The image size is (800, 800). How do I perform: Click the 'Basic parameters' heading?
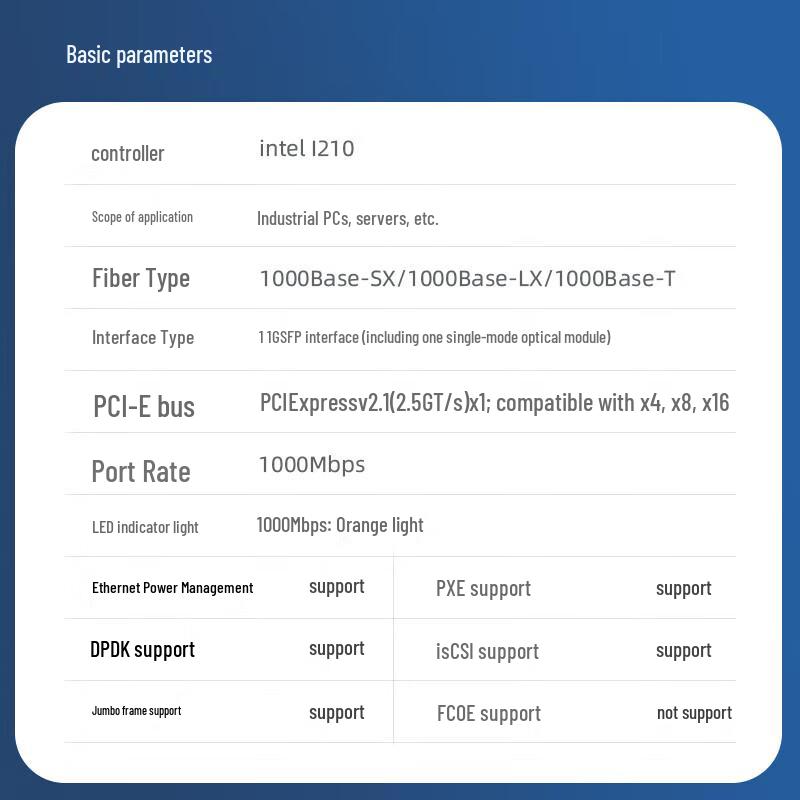[x=139, y=55]
